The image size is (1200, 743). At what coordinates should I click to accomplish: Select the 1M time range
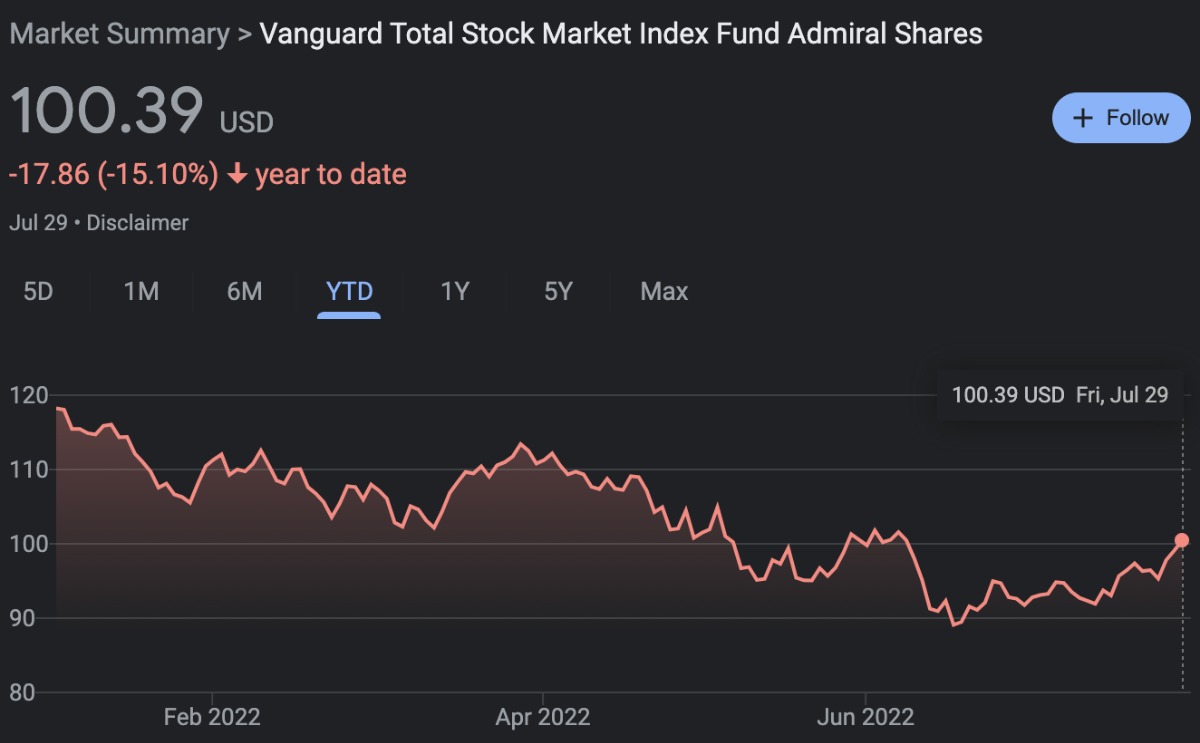pos(141,291)
